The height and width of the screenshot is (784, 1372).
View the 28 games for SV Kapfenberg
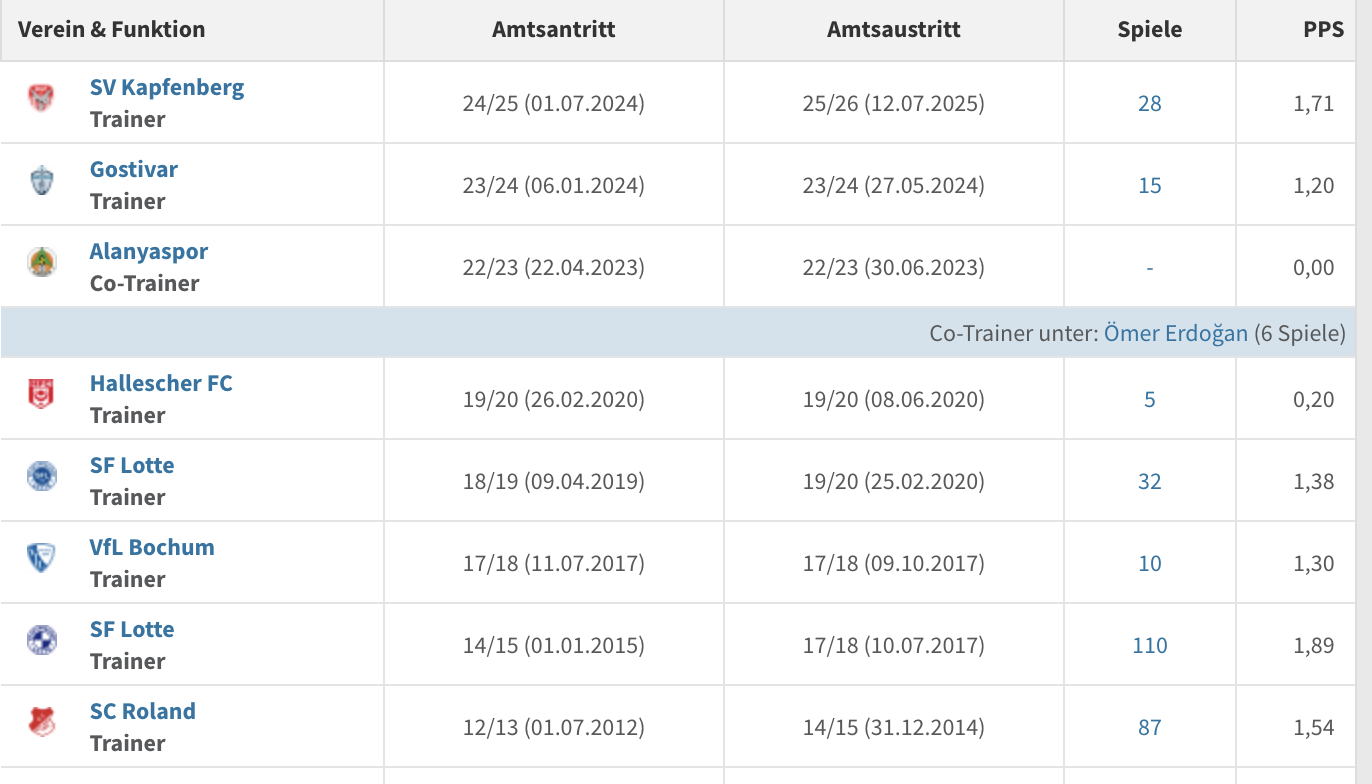tap(1150, 103)
